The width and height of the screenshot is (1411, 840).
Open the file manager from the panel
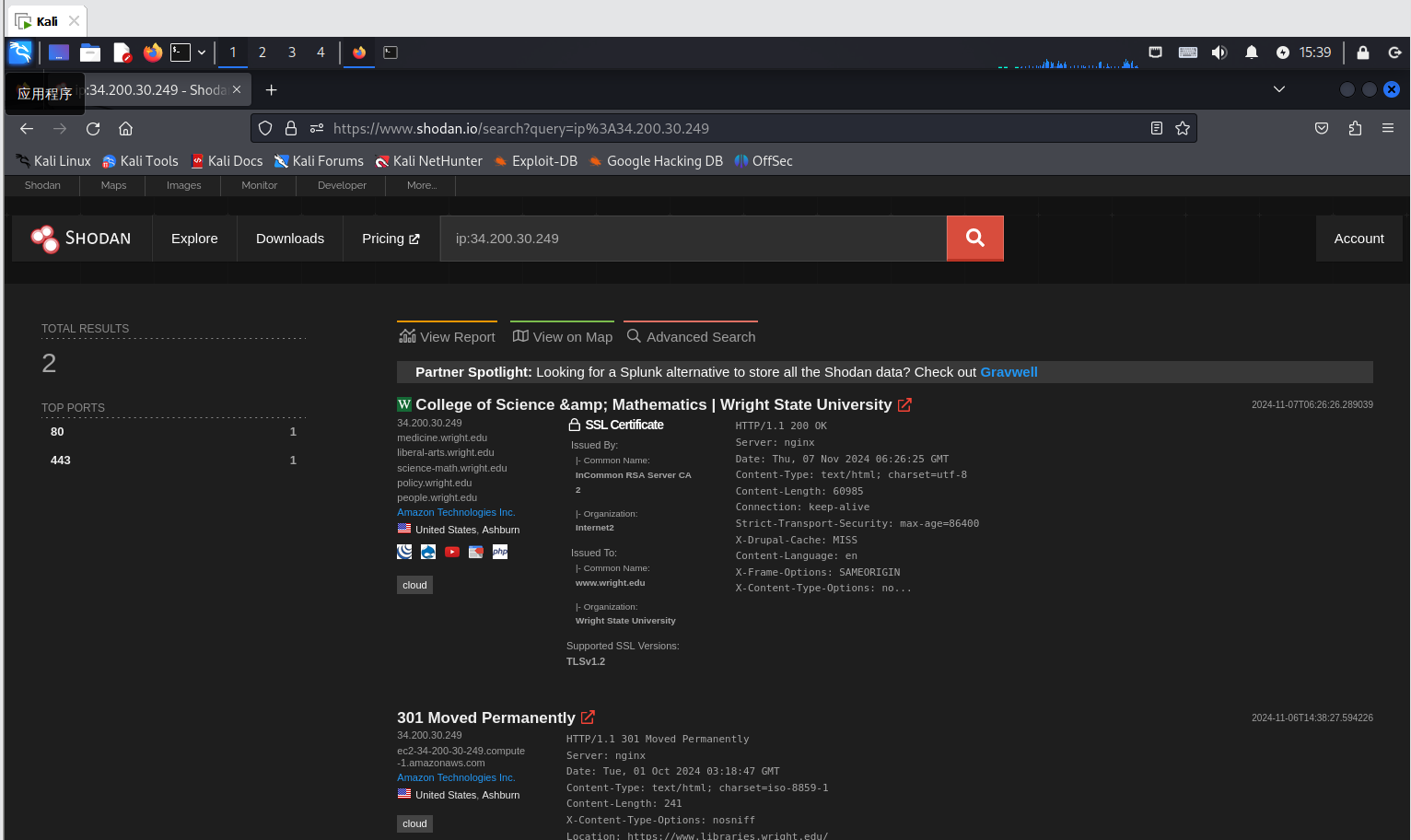point(90,52)
